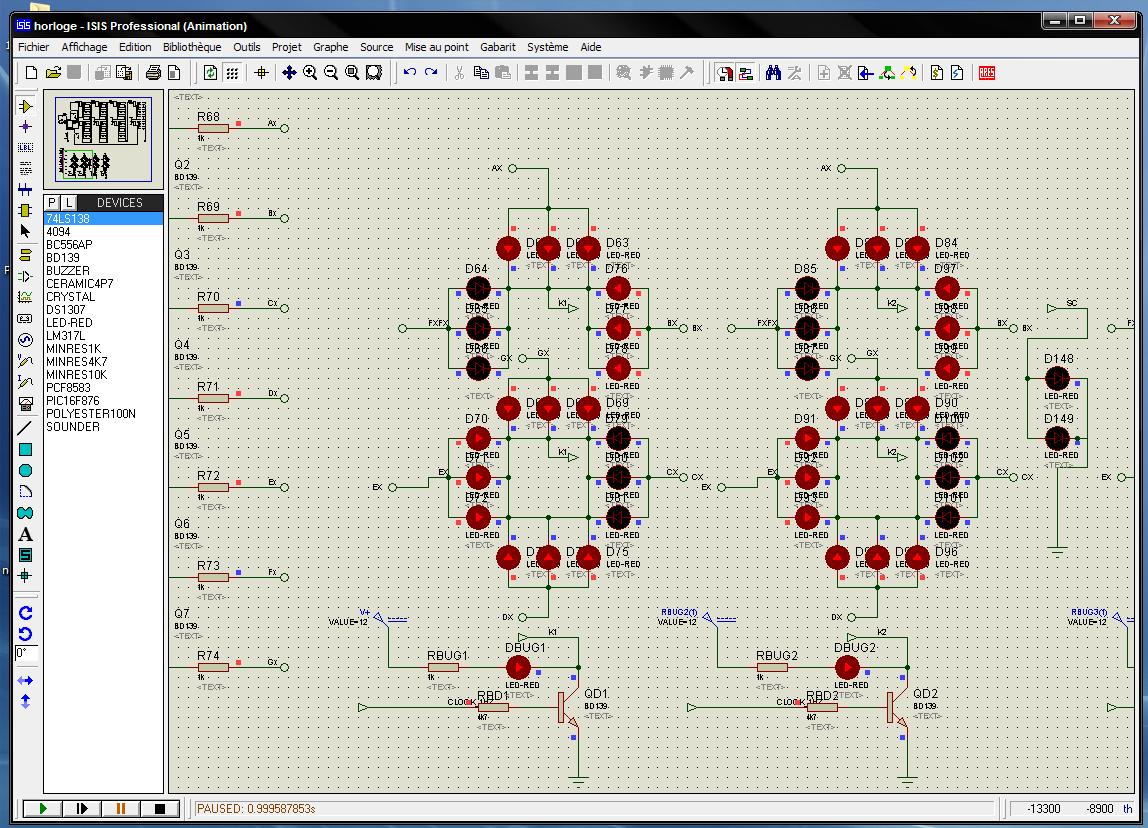Click the schematic overview thumbnail
The height and width of the screenshot is (828, 1148).
[103, 138]
